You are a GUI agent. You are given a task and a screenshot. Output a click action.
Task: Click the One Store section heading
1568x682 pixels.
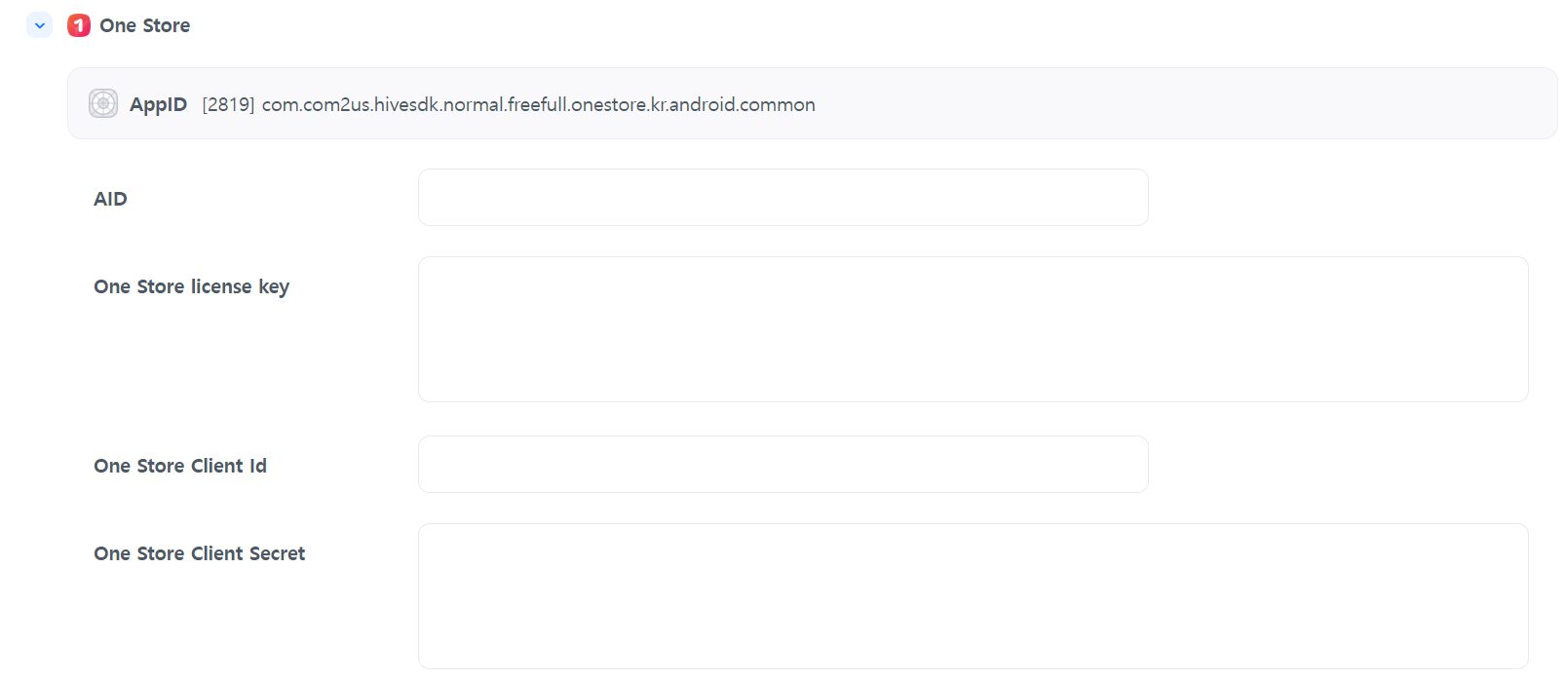(x=144, y=25)
